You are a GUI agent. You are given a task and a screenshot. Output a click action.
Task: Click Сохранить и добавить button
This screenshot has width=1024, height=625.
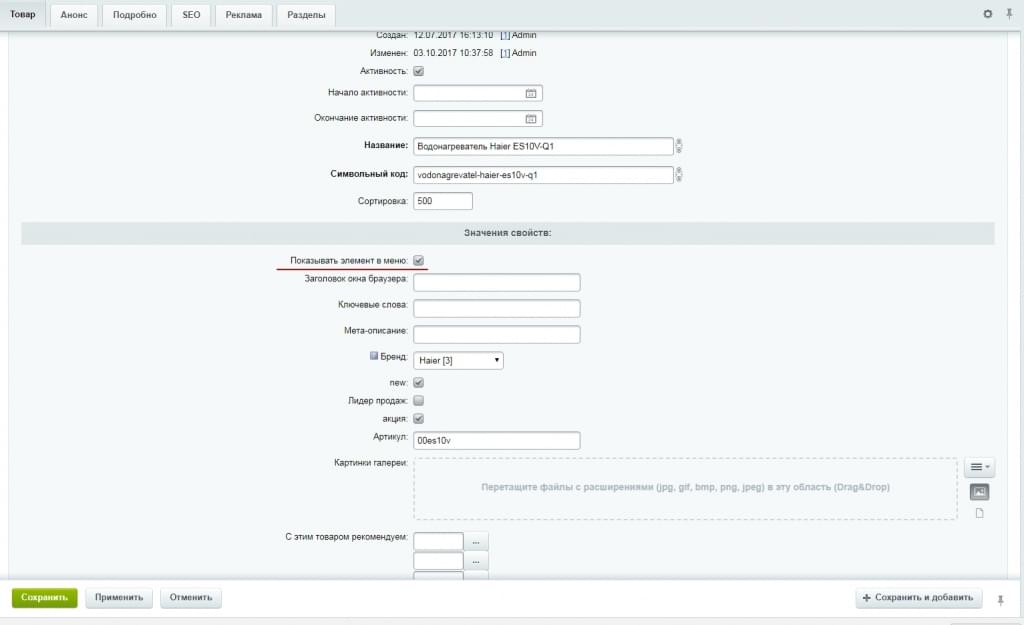click(x=918, y=598)
